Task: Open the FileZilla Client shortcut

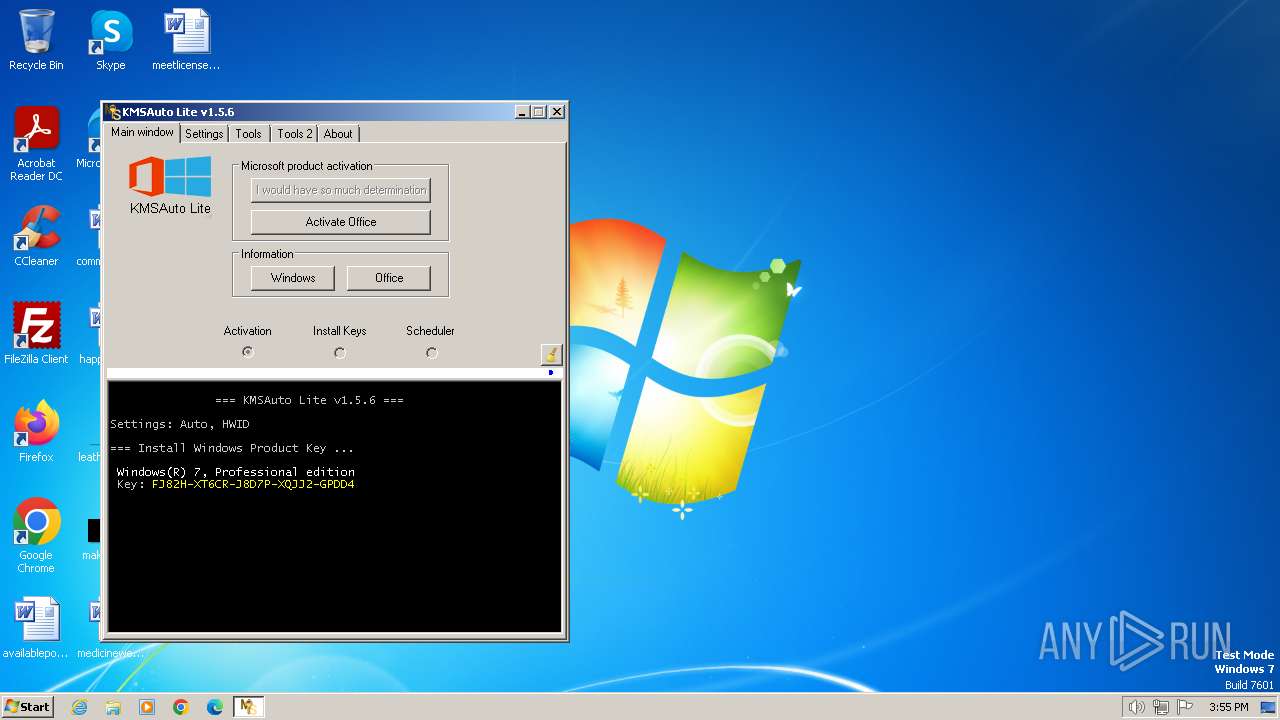Action: [x=36, y=333]
